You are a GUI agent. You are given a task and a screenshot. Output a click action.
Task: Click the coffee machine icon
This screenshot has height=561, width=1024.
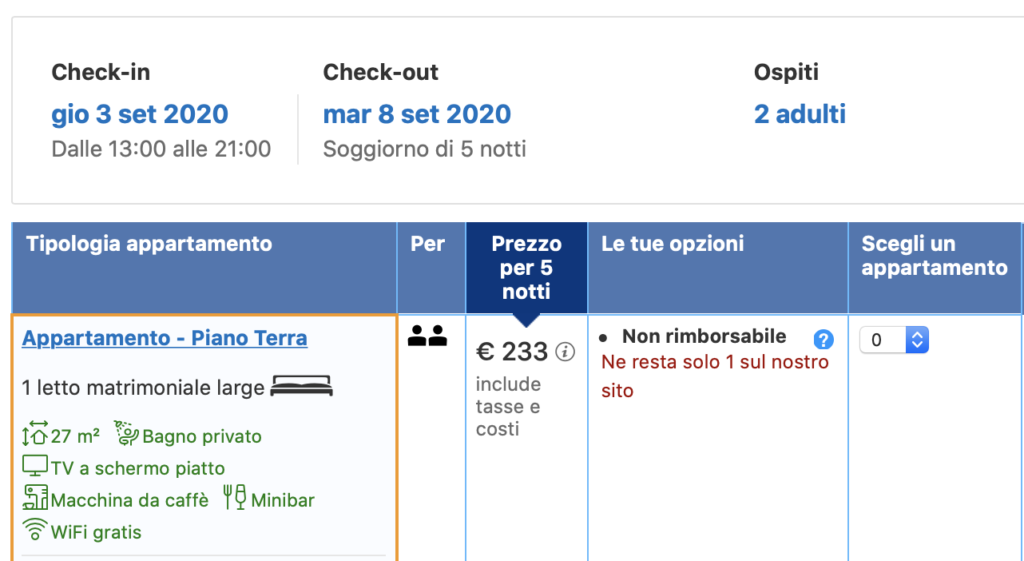[x=35, y=498]
